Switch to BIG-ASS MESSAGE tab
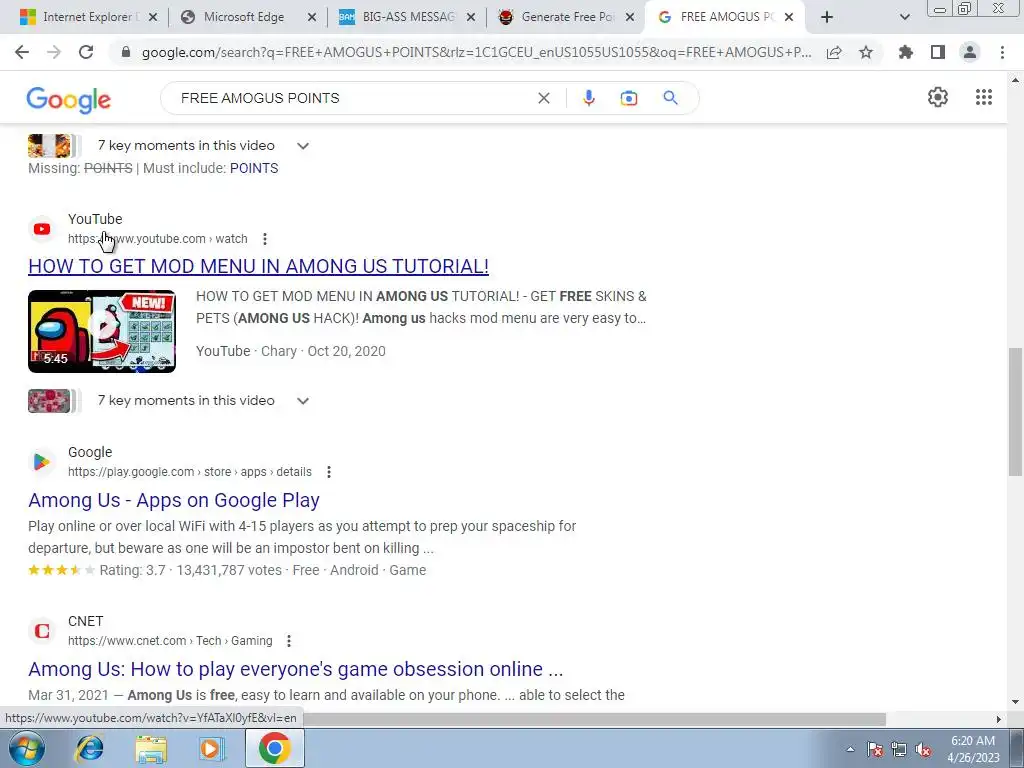 407,17
